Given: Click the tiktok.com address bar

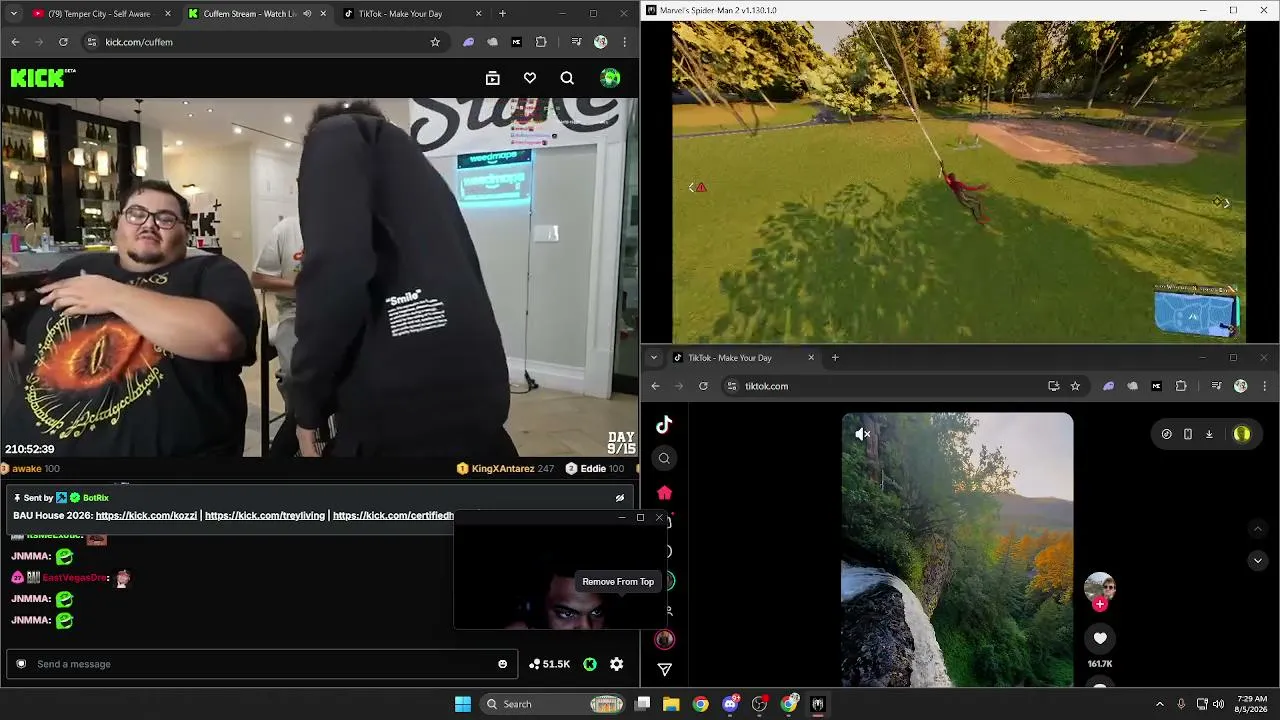Looking at the screenshot, I should point(905,386).
